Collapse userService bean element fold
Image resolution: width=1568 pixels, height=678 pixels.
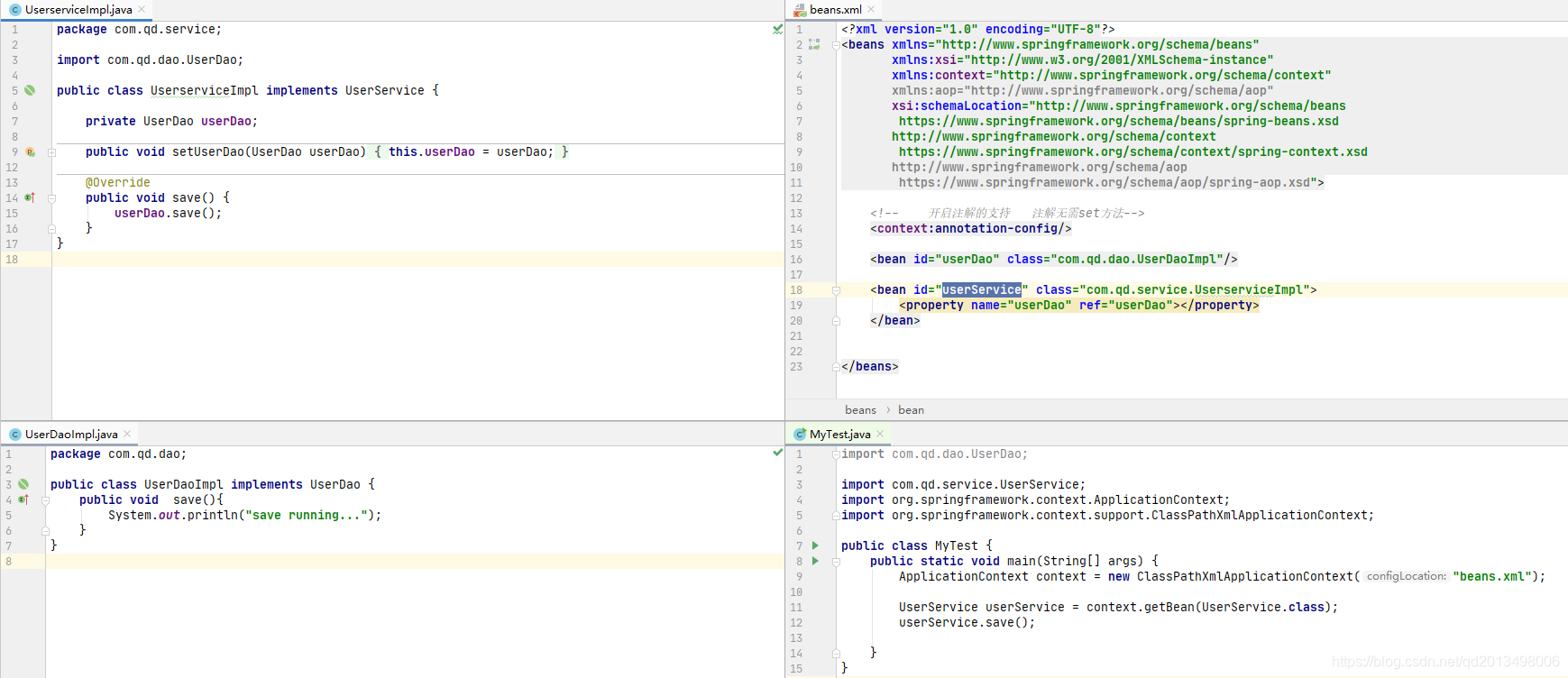coord(836,290)
